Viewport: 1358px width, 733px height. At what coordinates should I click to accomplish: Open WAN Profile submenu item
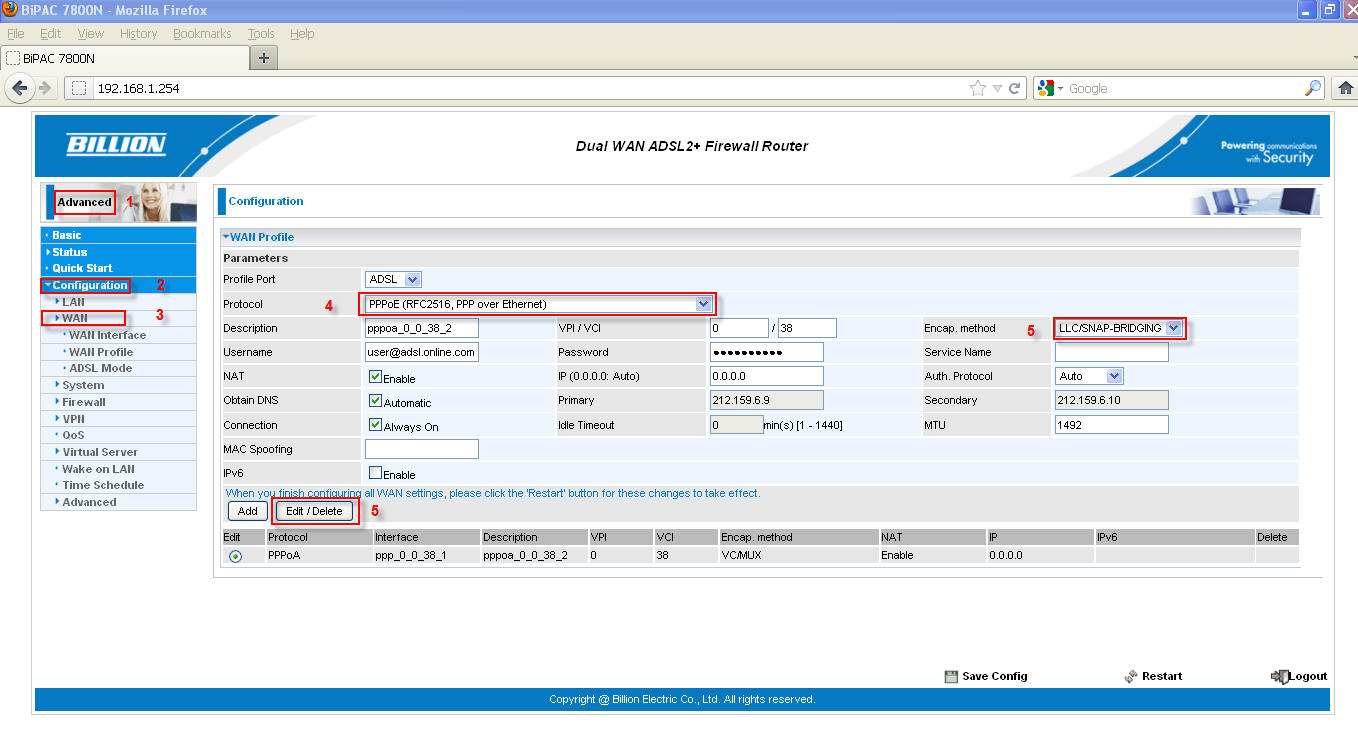click(101, 352)
